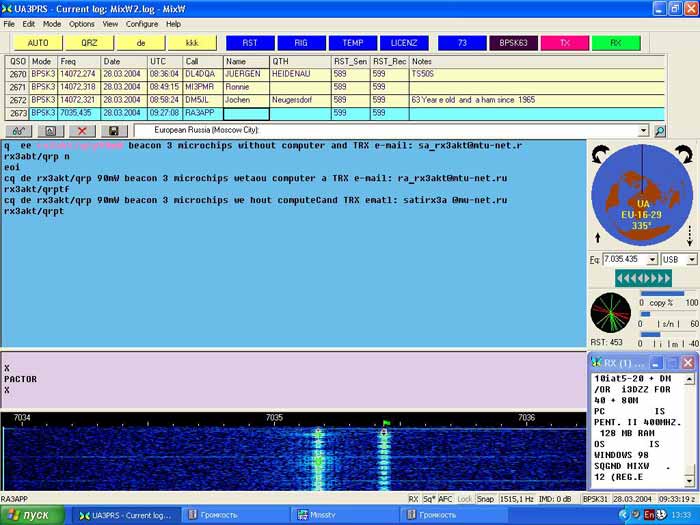Open the Mode menu
This screenshot has width=700, height=525.
pos(52,23)
